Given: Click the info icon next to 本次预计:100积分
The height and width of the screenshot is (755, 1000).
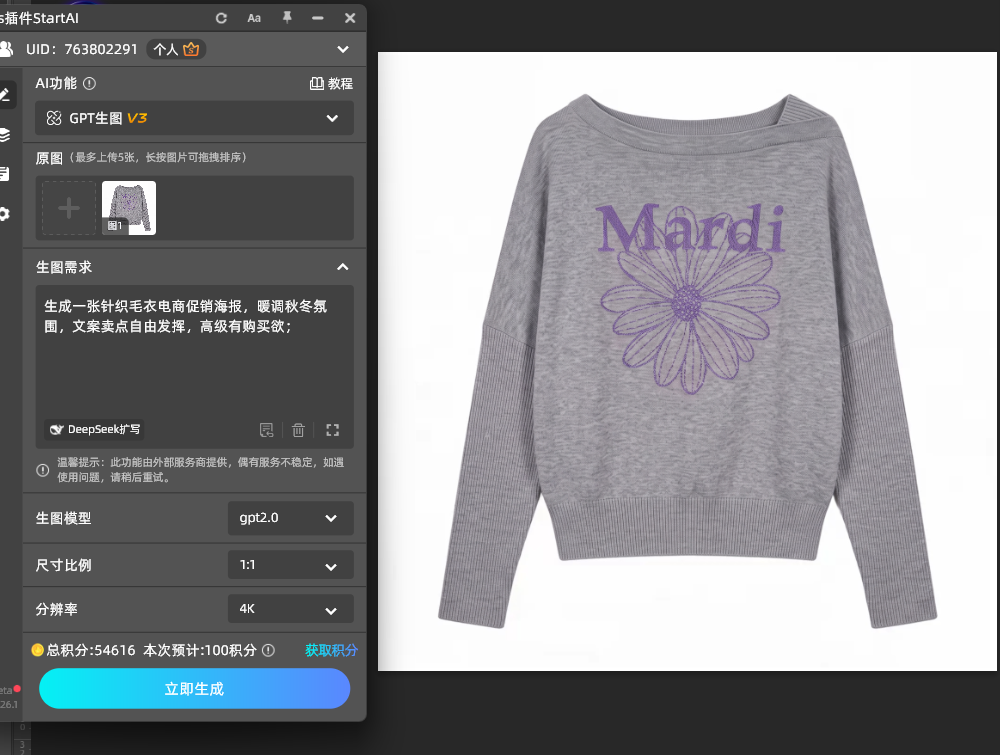Looking at the screenshot, I should [268, 650].
